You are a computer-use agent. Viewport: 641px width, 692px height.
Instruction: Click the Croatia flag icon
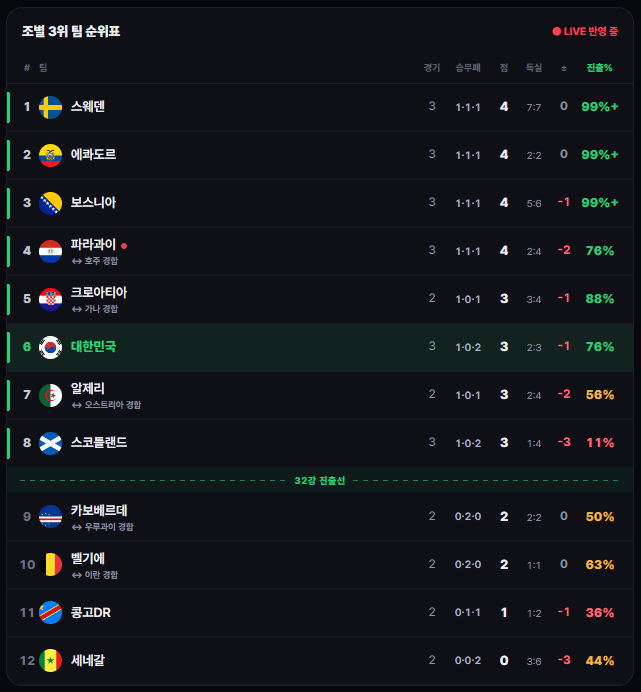pyautogui.click(x=50, y=299)
